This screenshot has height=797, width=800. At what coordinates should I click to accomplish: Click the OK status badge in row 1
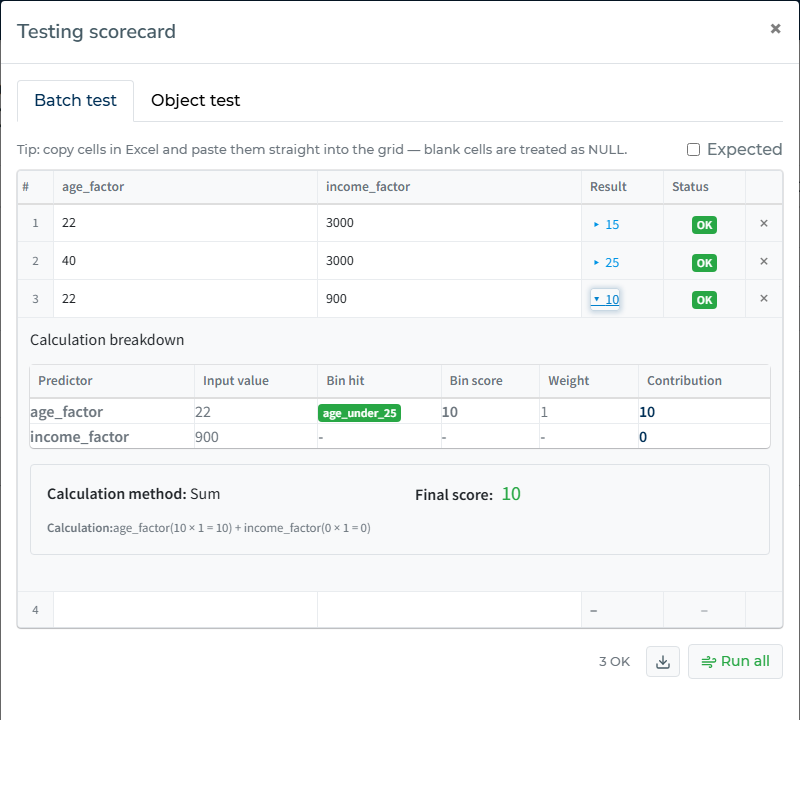[704, 225]
